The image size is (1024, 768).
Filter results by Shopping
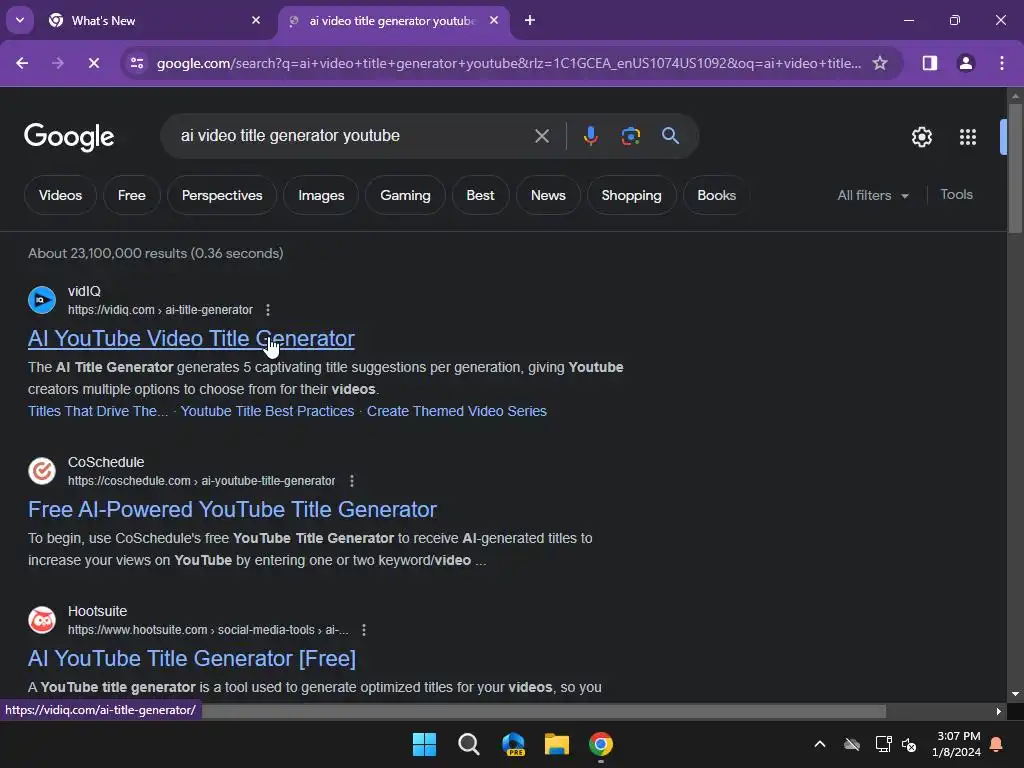631,195
